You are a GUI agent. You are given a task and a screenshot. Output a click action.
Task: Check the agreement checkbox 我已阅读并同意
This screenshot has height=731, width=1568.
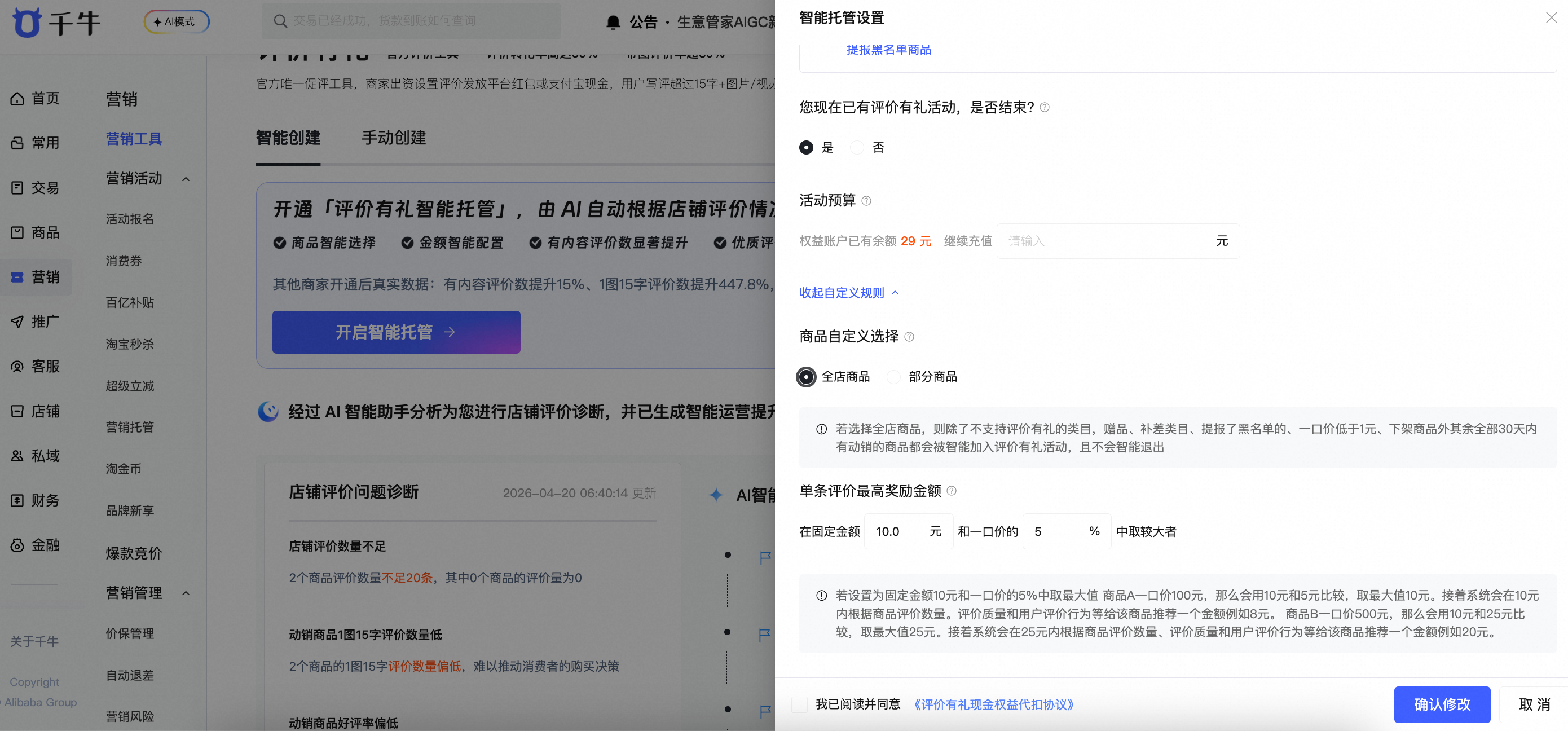pos(799,705)
